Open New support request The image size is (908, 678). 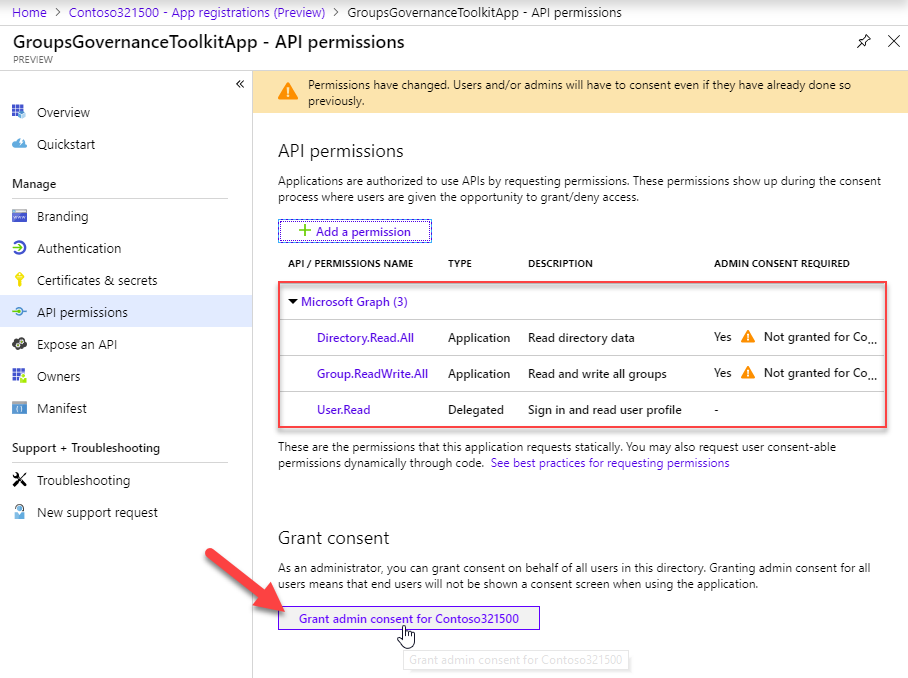click(x=97, y=512)
